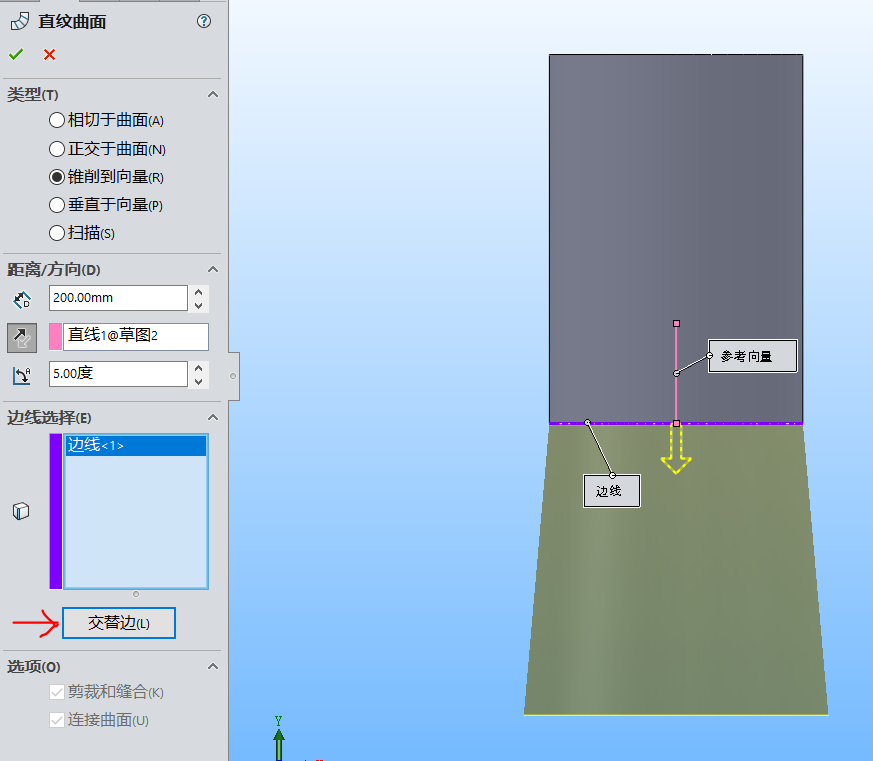
Task: Focus the 直线1@草图2 reference vector field
Action: click(136, 337)
